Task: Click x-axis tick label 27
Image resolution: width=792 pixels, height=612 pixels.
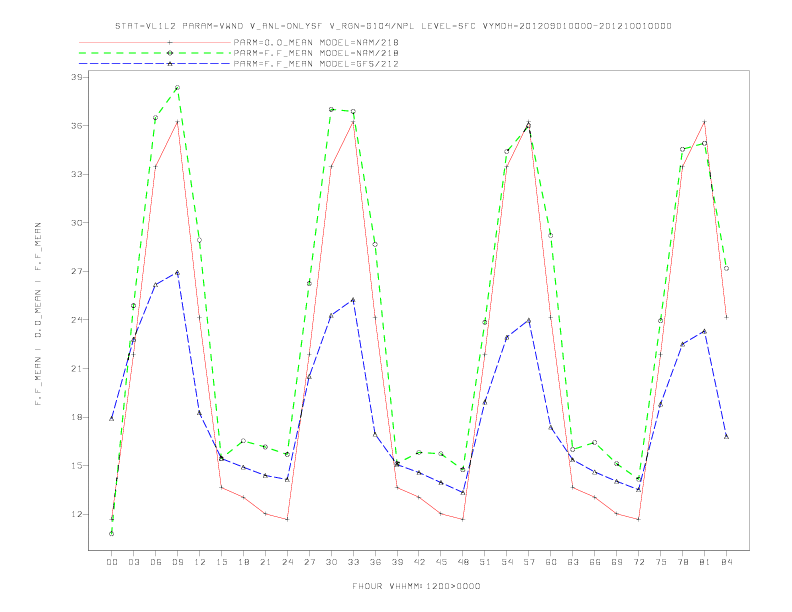Action: coord(309,562)
